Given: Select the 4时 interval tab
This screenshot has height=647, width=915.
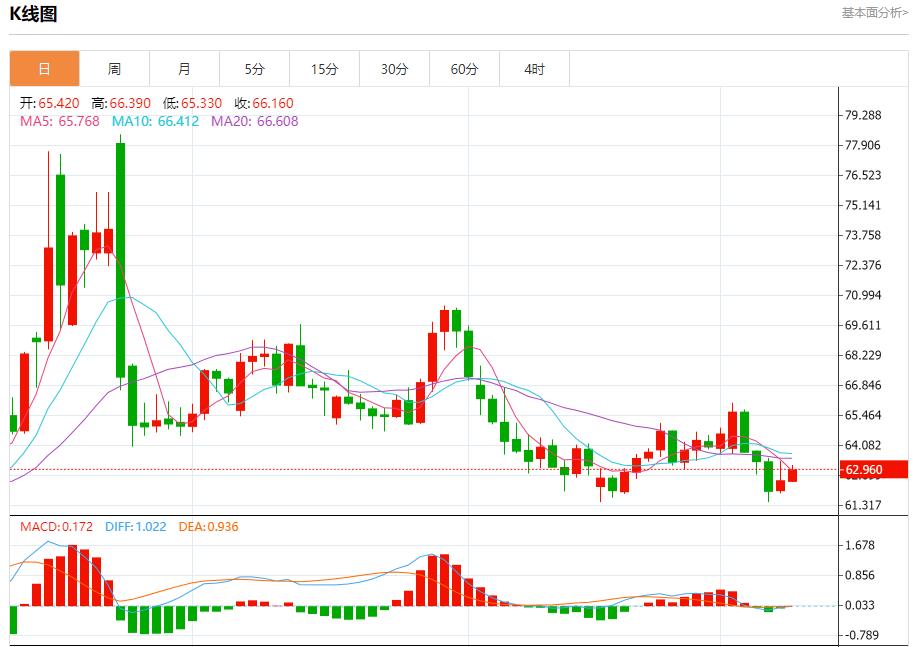Looking at the screenshot, I should click(534, 68).
